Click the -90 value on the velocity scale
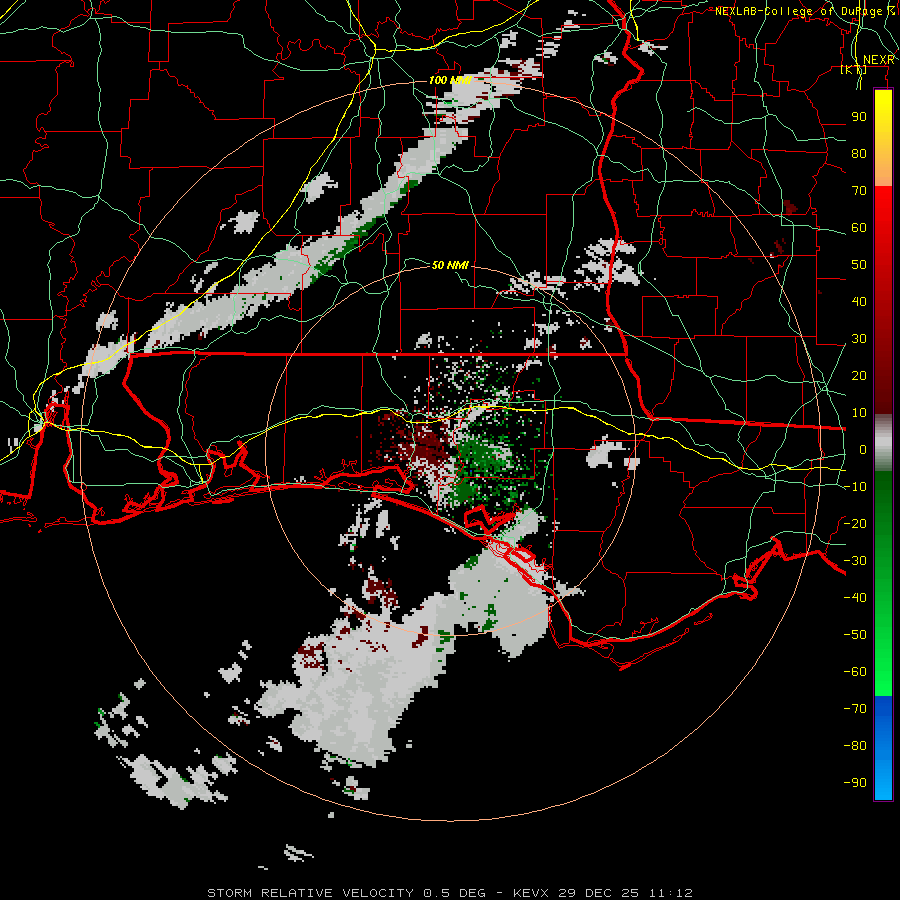 tap(855, 782)
